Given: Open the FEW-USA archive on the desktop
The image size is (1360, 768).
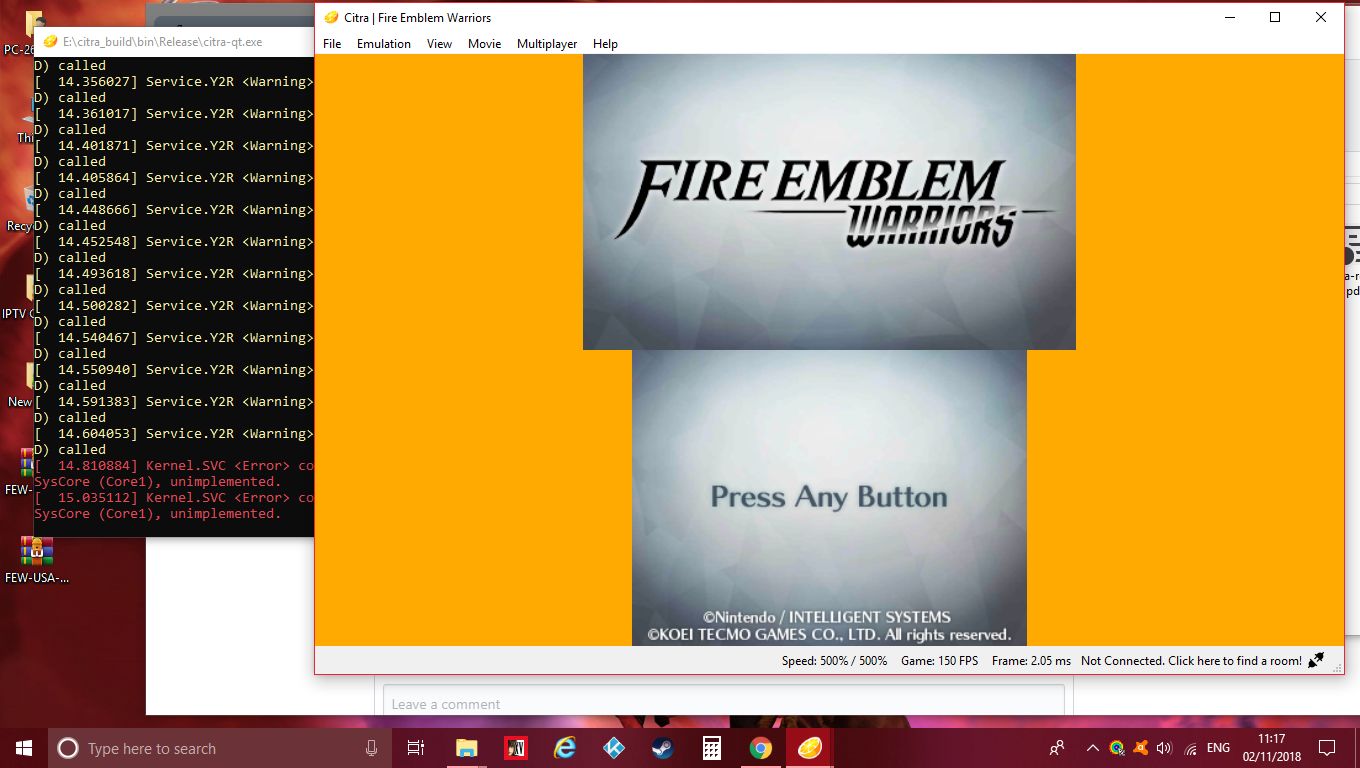Looking at the screenshot, I should [x=38, y=560].
